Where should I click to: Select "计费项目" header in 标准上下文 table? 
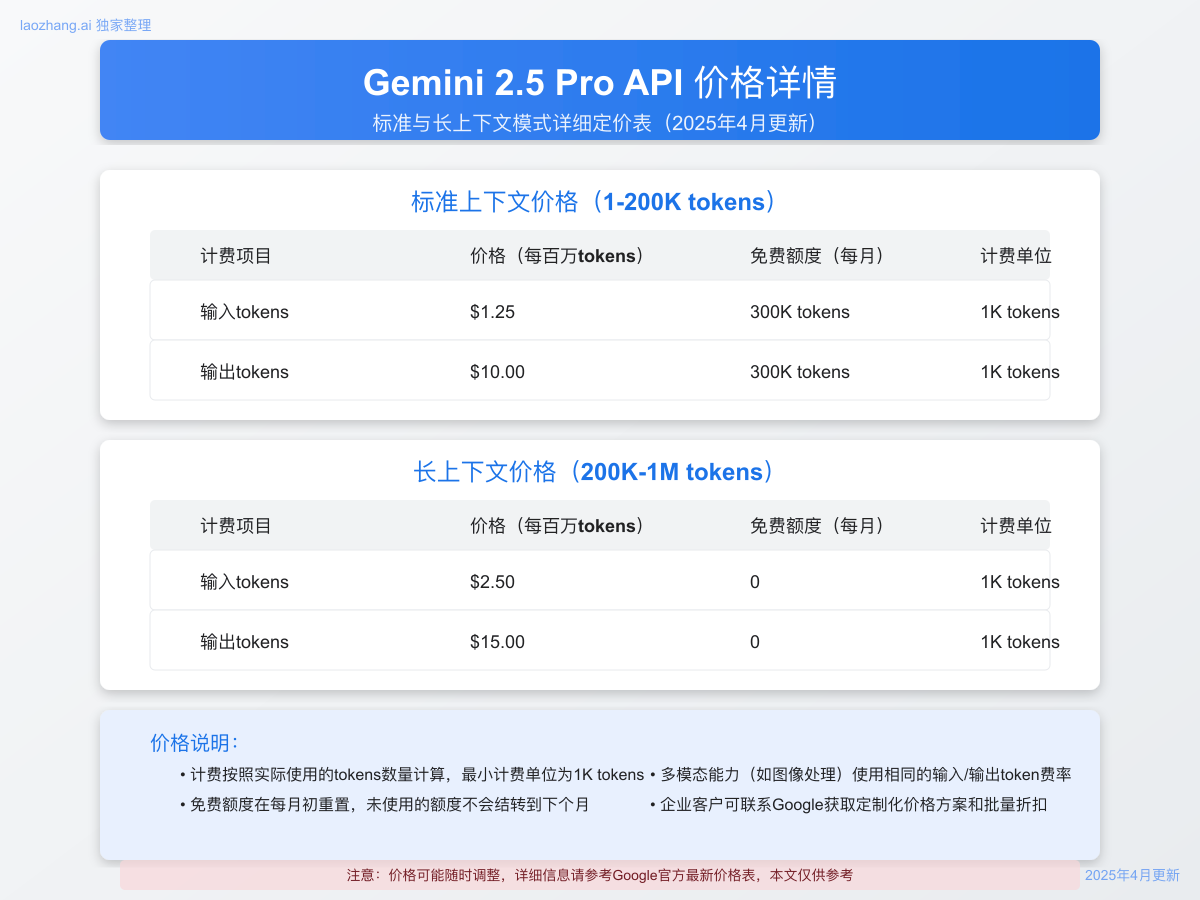(x=236, y=256)
